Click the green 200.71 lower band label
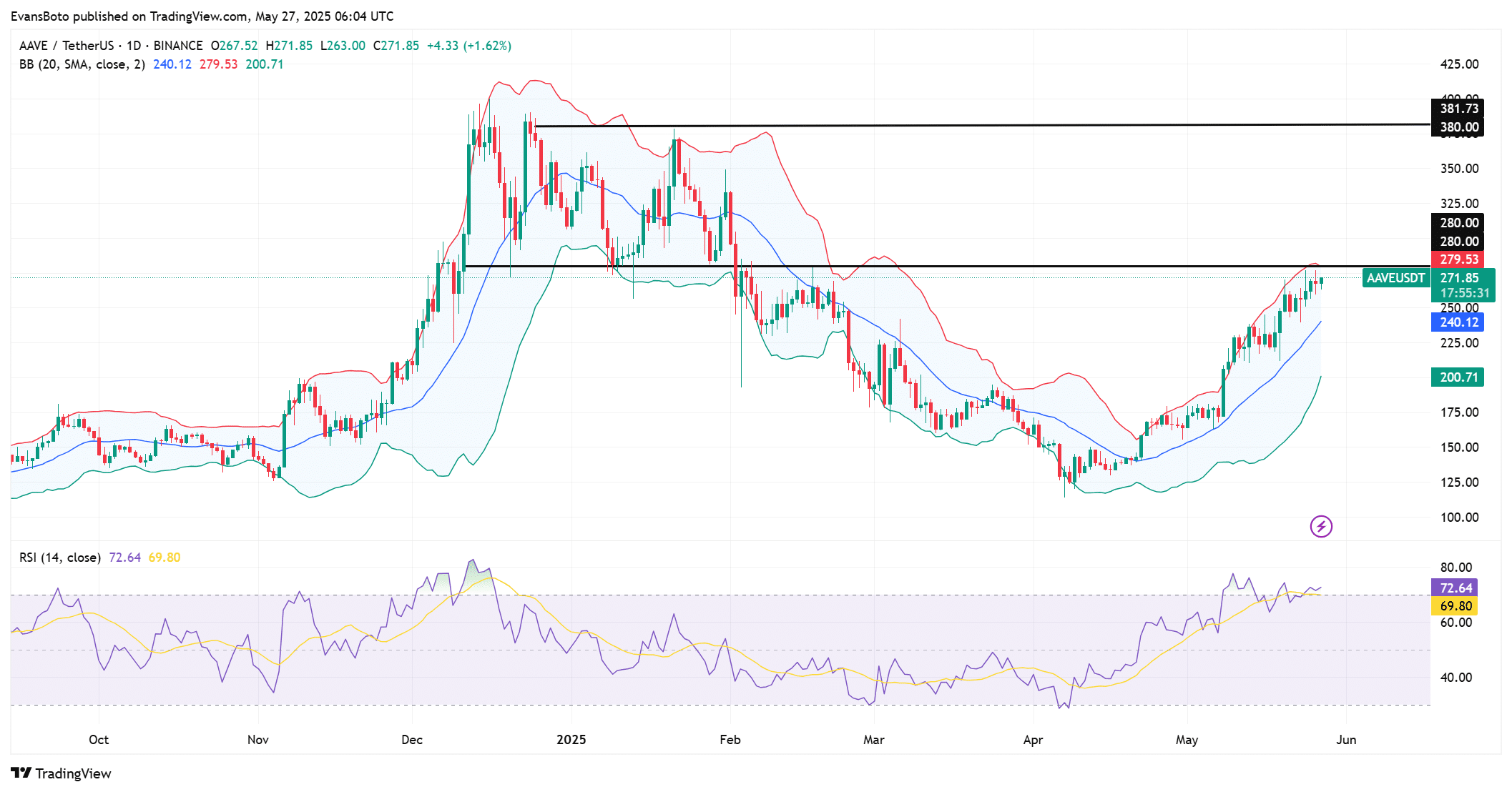The width and height of the screenshot is (1512, 792). coord(1458,377)
